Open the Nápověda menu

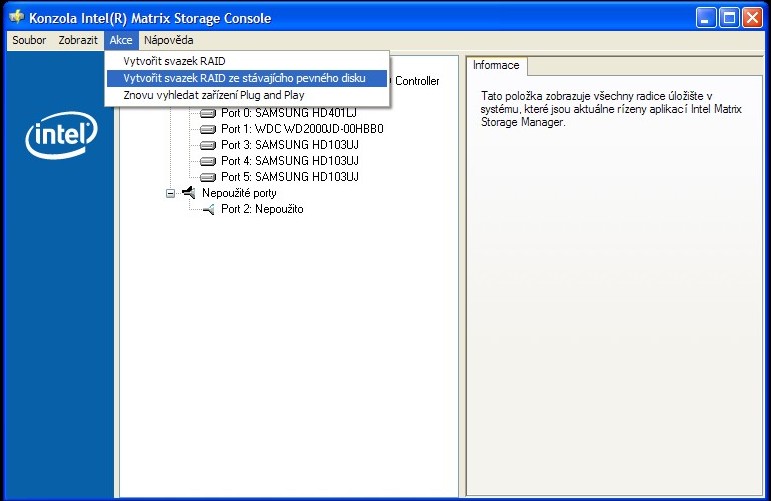pyautogui.click(x=168, y=40)
